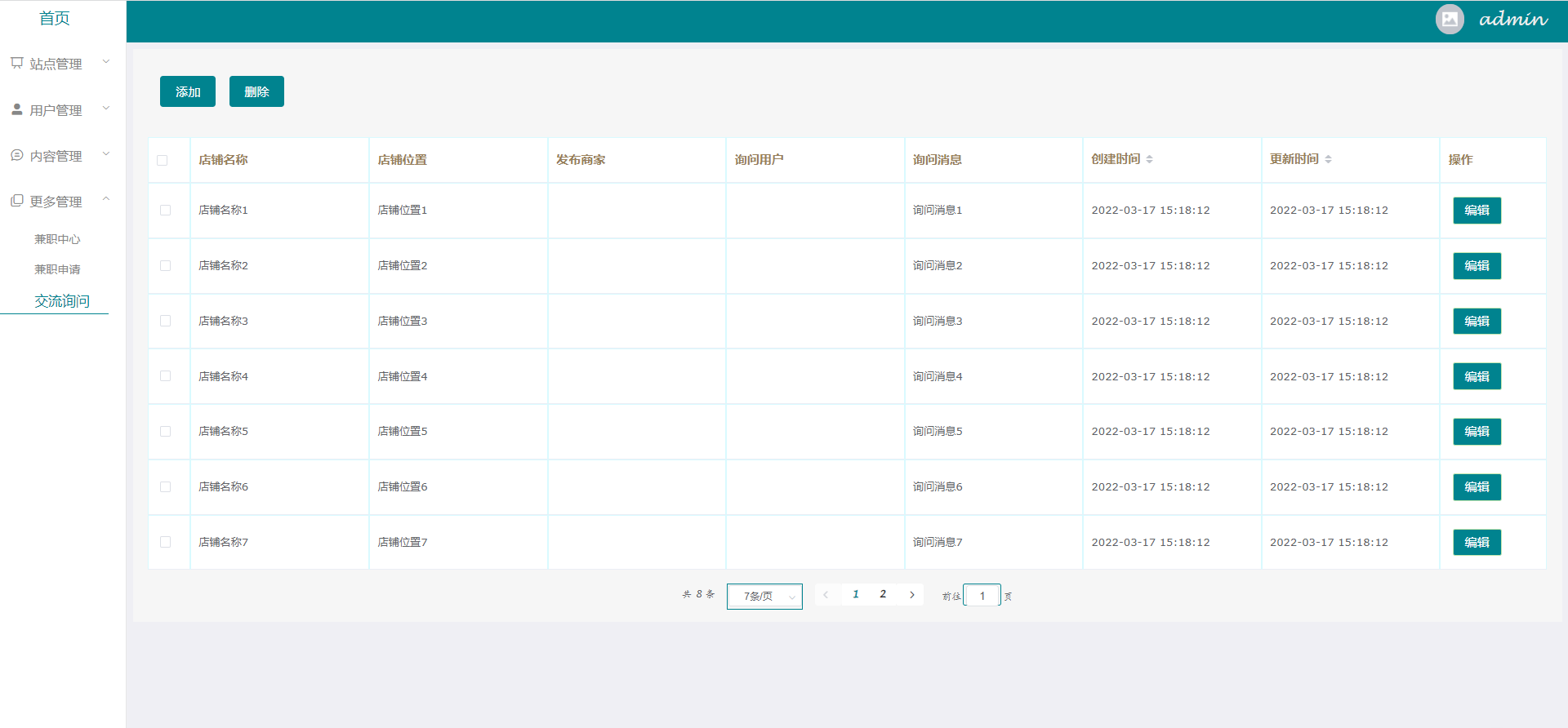Click the 创建时间 column header label
This screenshot has height=728, width=1568.
click(x=1116, y=159)
